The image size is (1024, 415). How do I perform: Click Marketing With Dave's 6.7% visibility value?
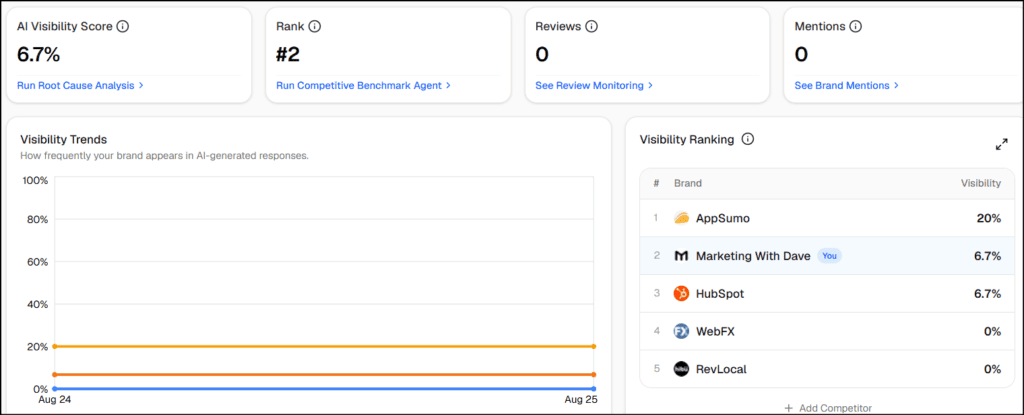(x=987, y=256)
